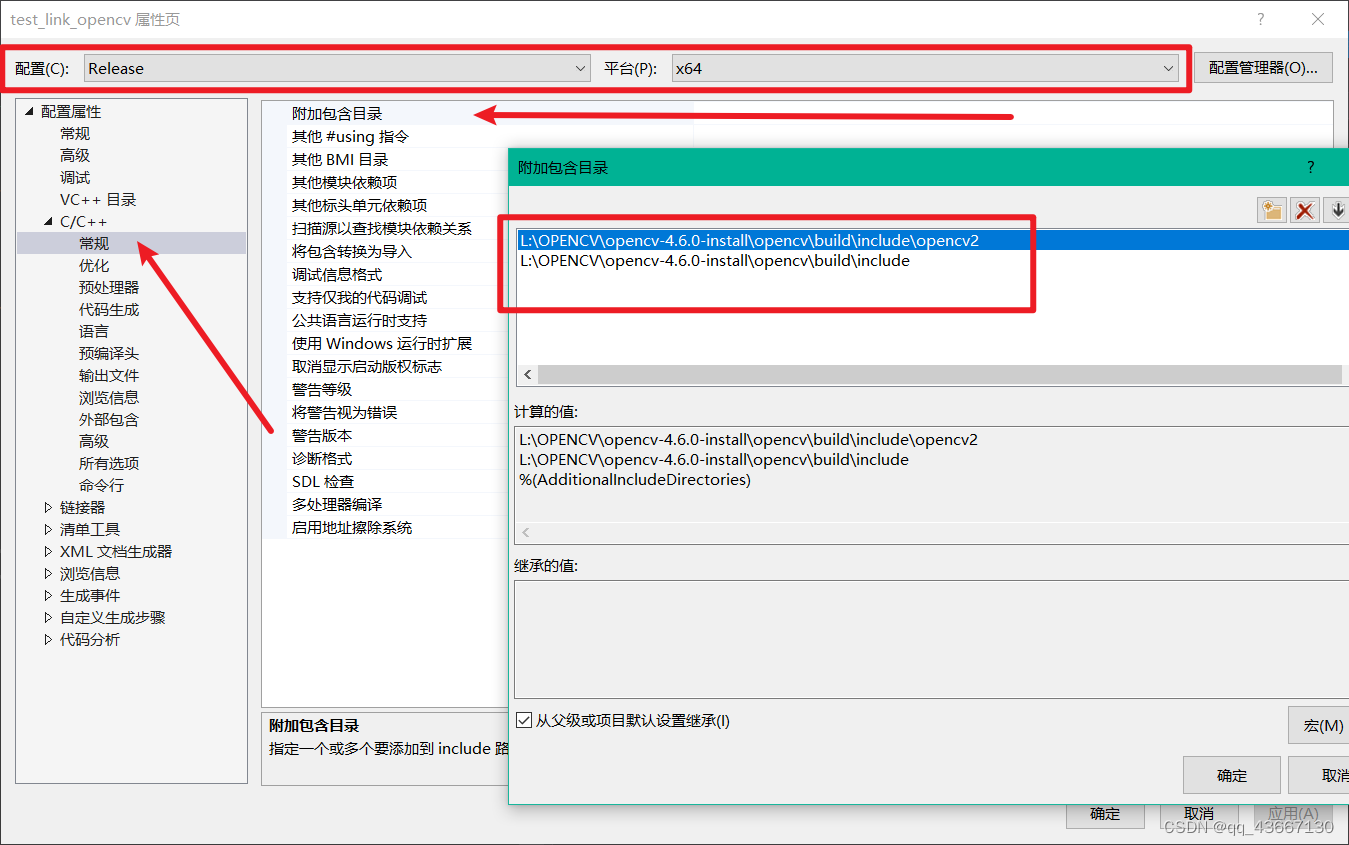Click the new folder line icon

tap(1271, 210)
